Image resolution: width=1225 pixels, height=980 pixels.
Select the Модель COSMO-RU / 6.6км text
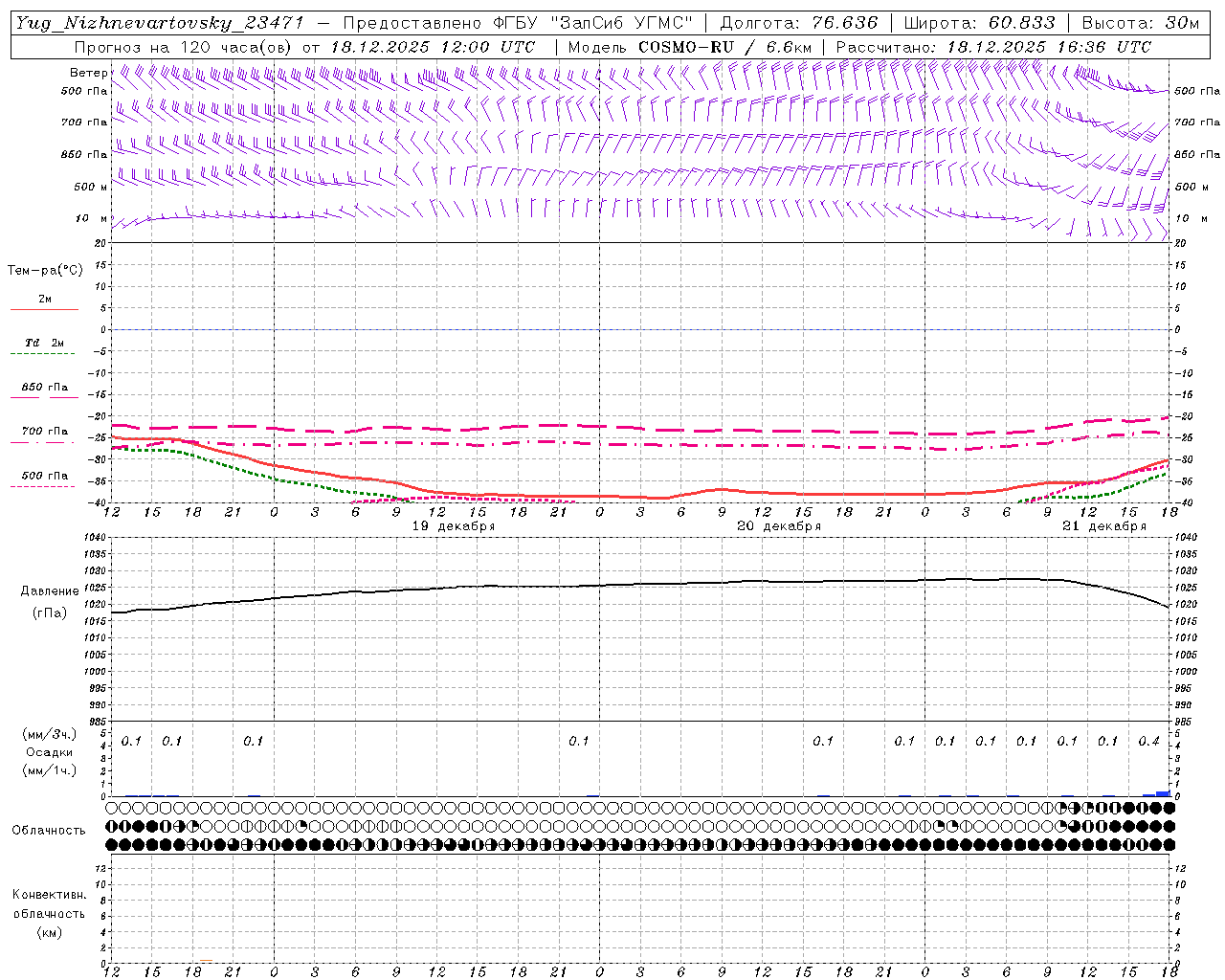click(x=690, y=47)
